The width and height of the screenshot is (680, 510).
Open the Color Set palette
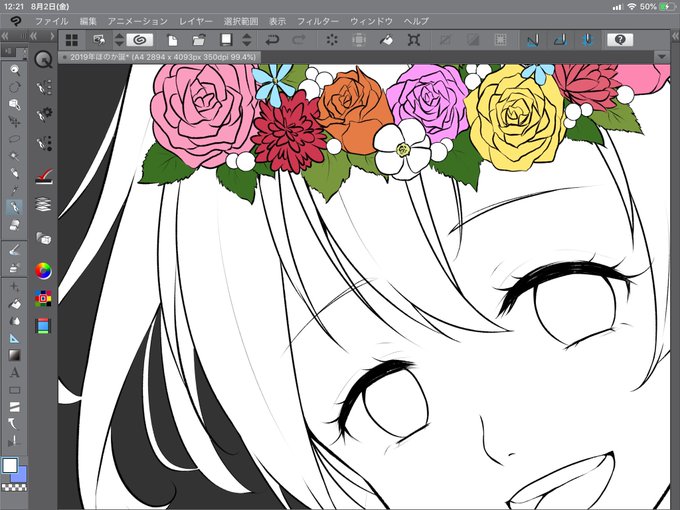pos(43,298)
